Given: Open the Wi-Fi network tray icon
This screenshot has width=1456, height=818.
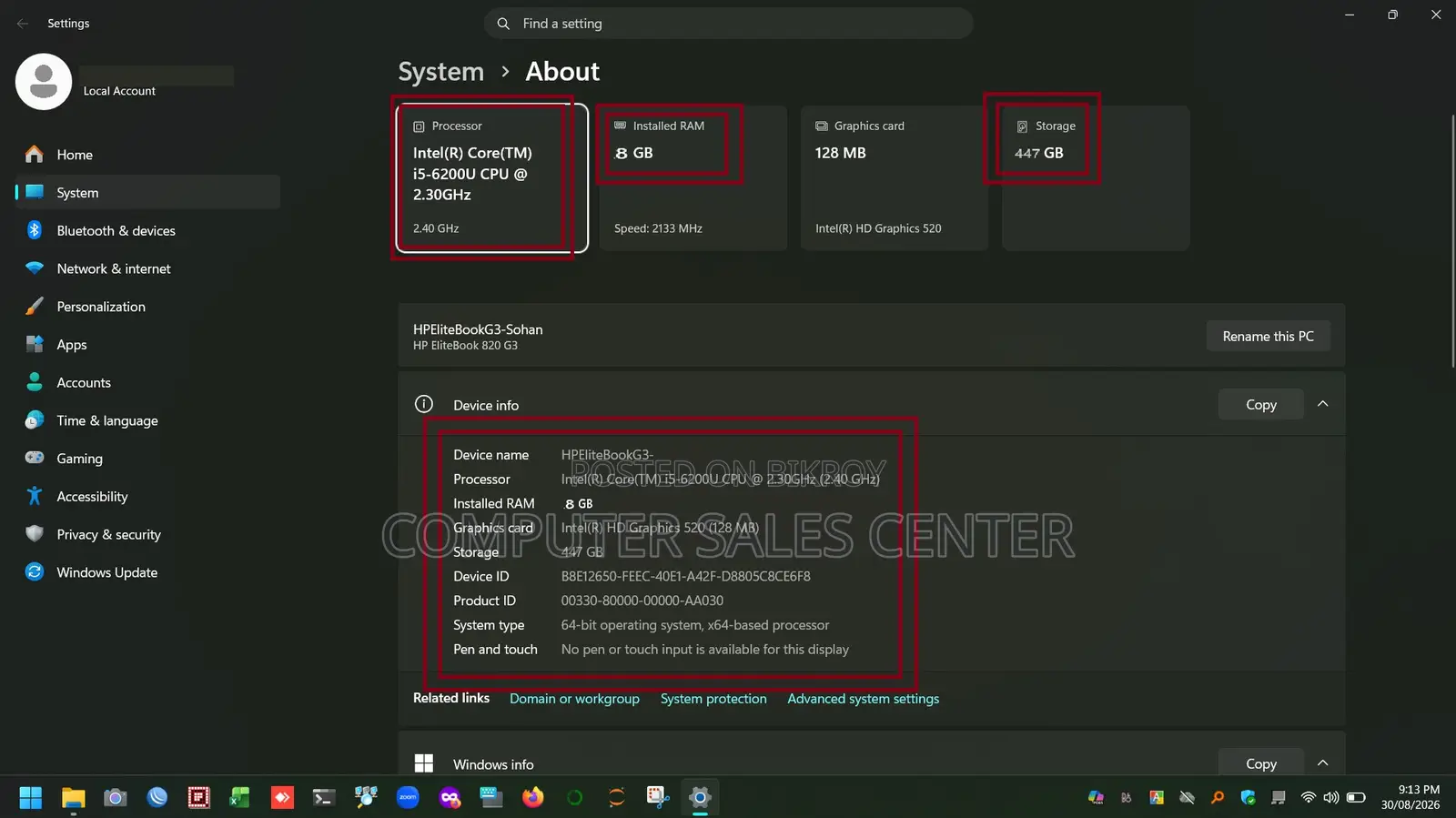Looking at the screenshot, I should [1308, 798].
